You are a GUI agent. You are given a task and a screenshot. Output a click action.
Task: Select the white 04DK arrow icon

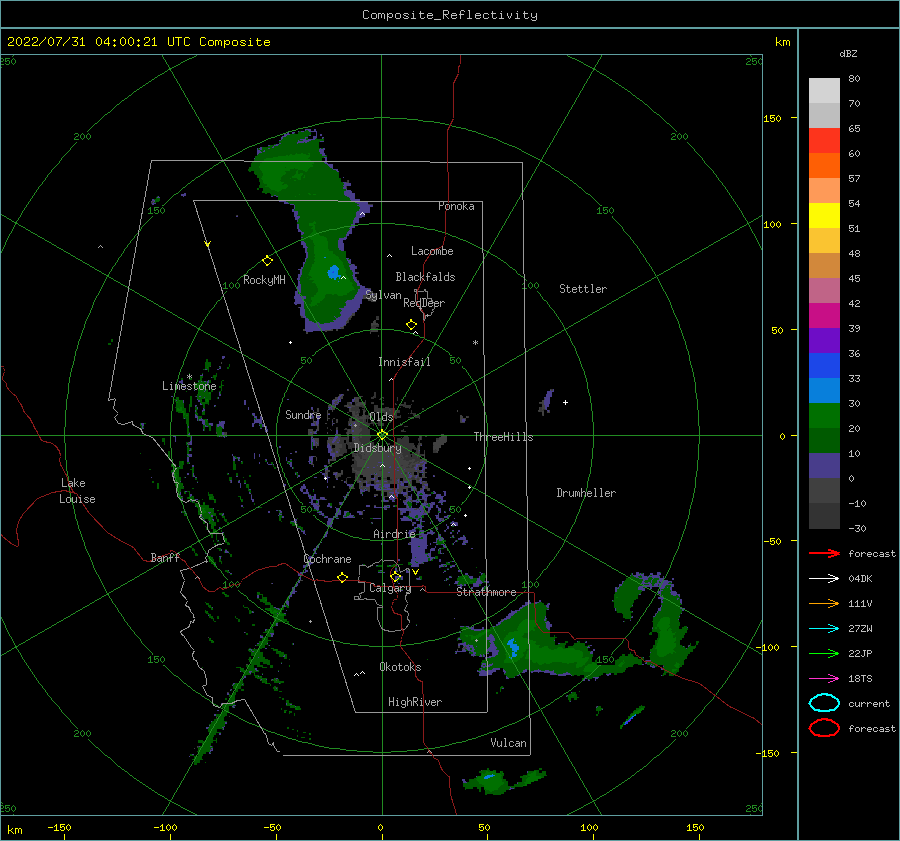pyautogui.click(x=824, y=579)
